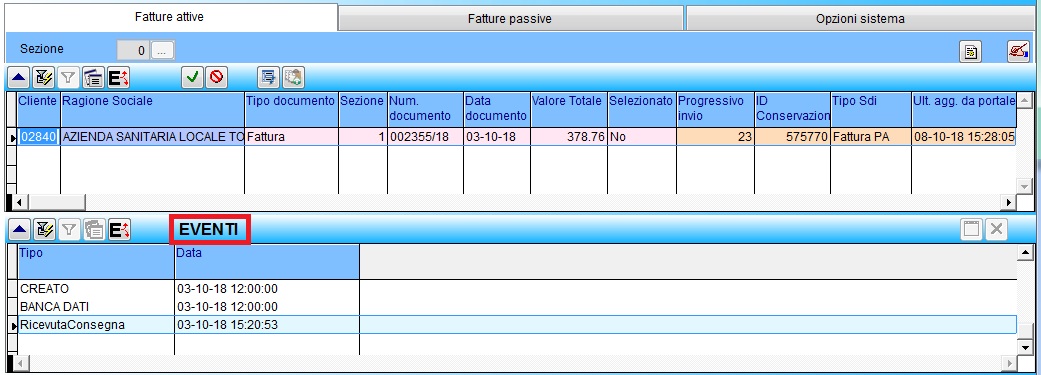Sort by the Ragione Sociale column header

click(153, 109)
